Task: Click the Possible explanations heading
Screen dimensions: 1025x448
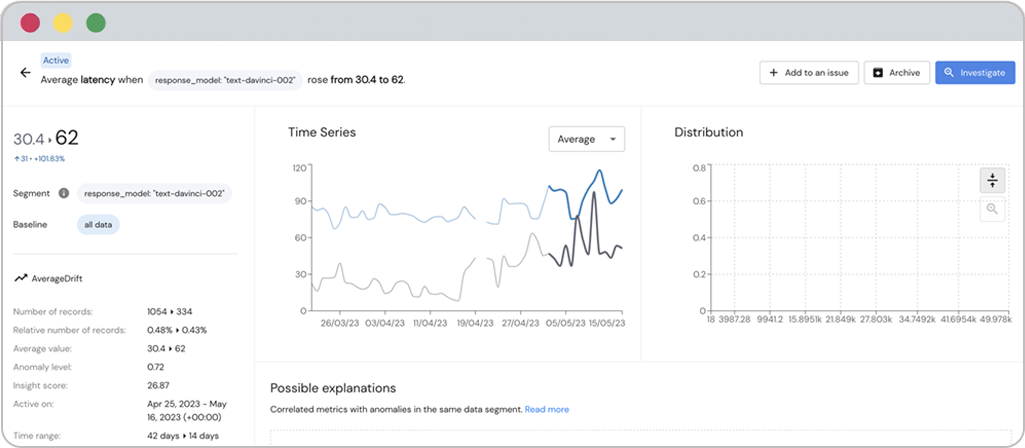Action: point(333,388)
